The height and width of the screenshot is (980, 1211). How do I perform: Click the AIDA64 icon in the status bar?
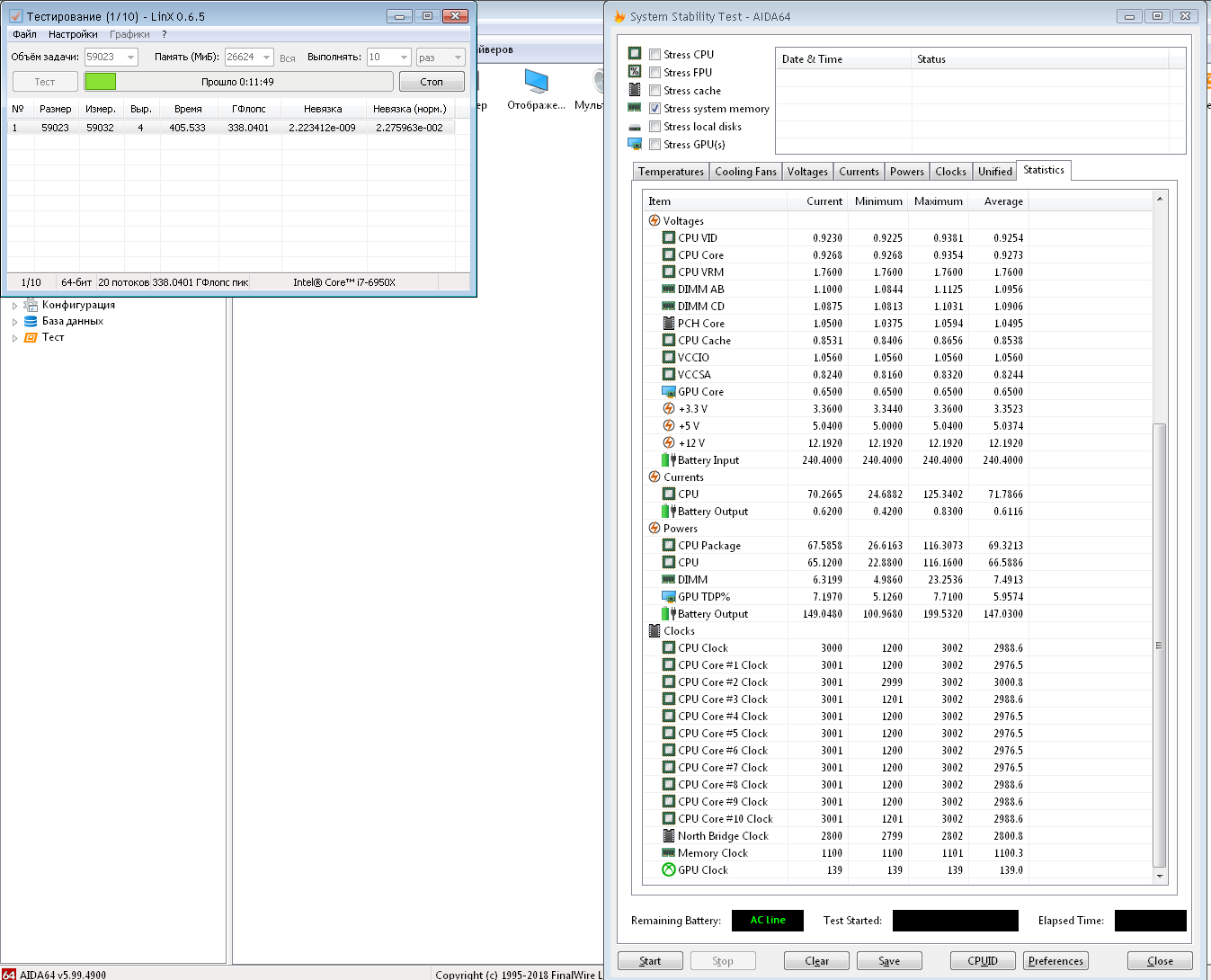[9, 974]
